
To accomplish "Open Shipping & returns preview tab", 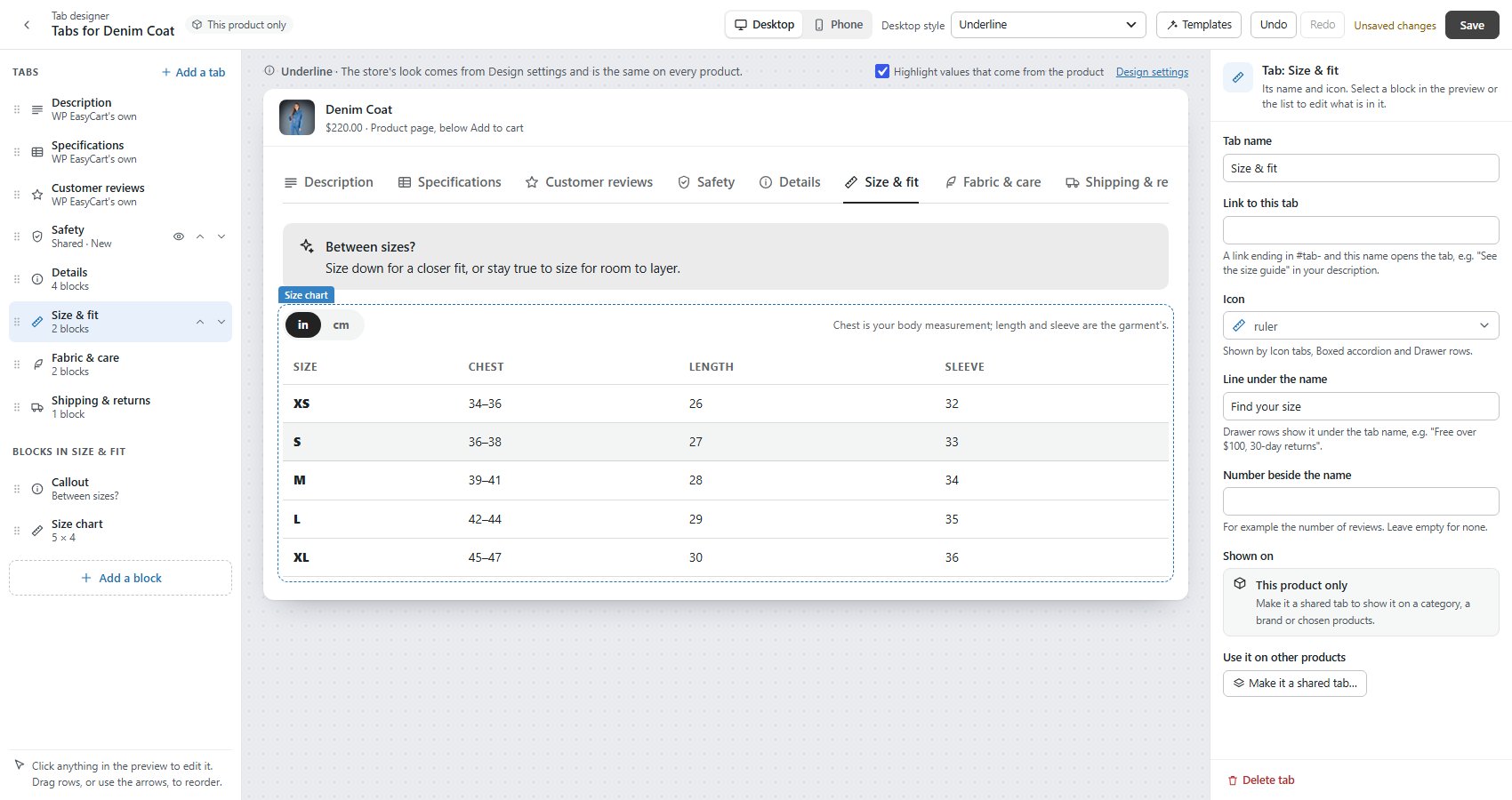I will coord(1117,182).
